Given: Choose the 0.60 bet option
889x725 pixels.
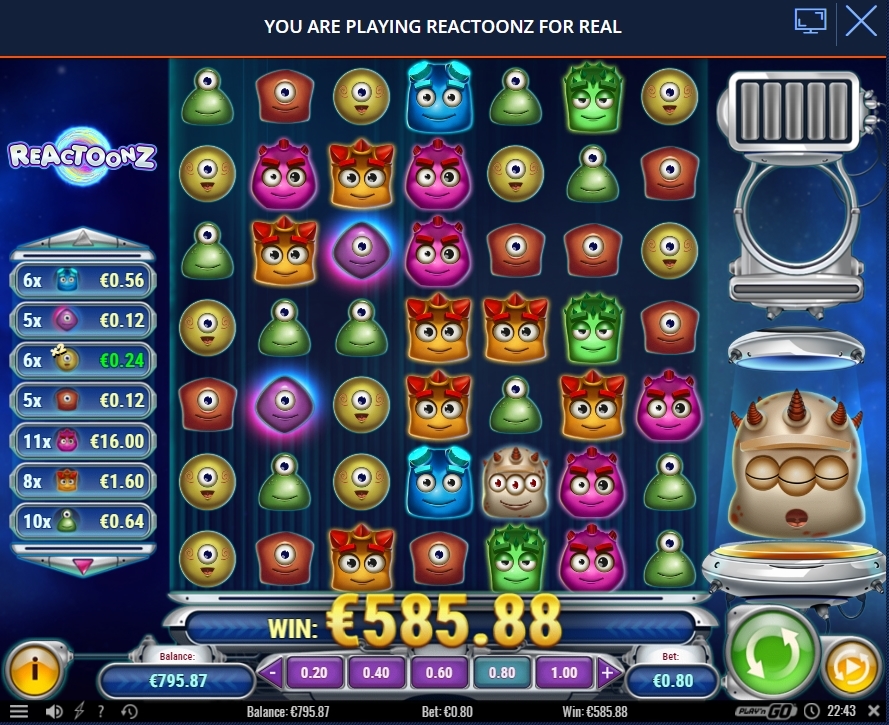Looking at the screenshot, I should [439, 673].
